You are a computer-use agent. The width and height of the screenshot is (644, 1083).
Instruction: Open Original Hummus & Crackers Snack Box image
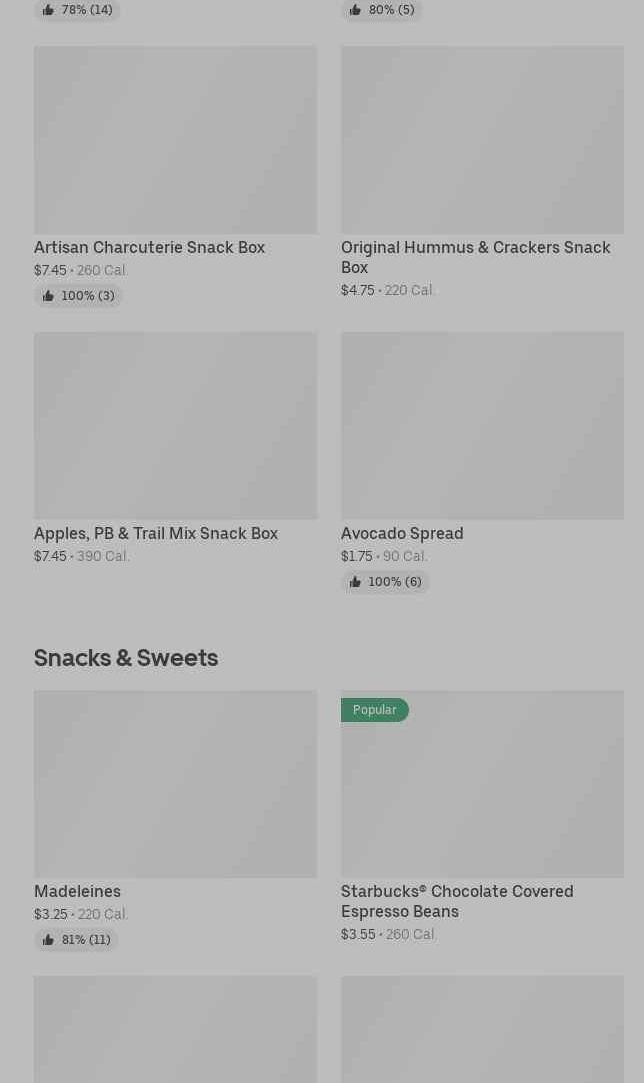(482, 140)
